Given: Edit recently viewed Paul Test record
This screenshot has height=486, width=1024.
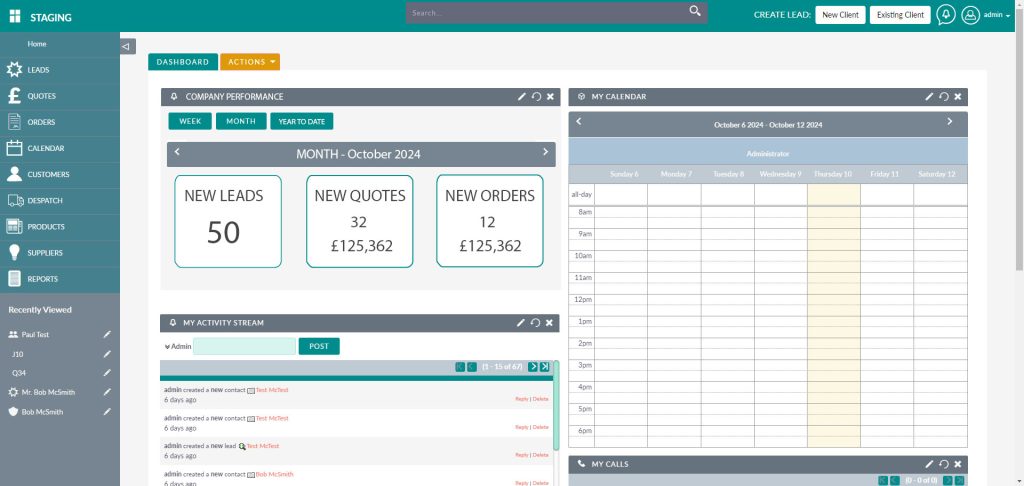Looking at the screenshot, I should (x=107, y=334).
